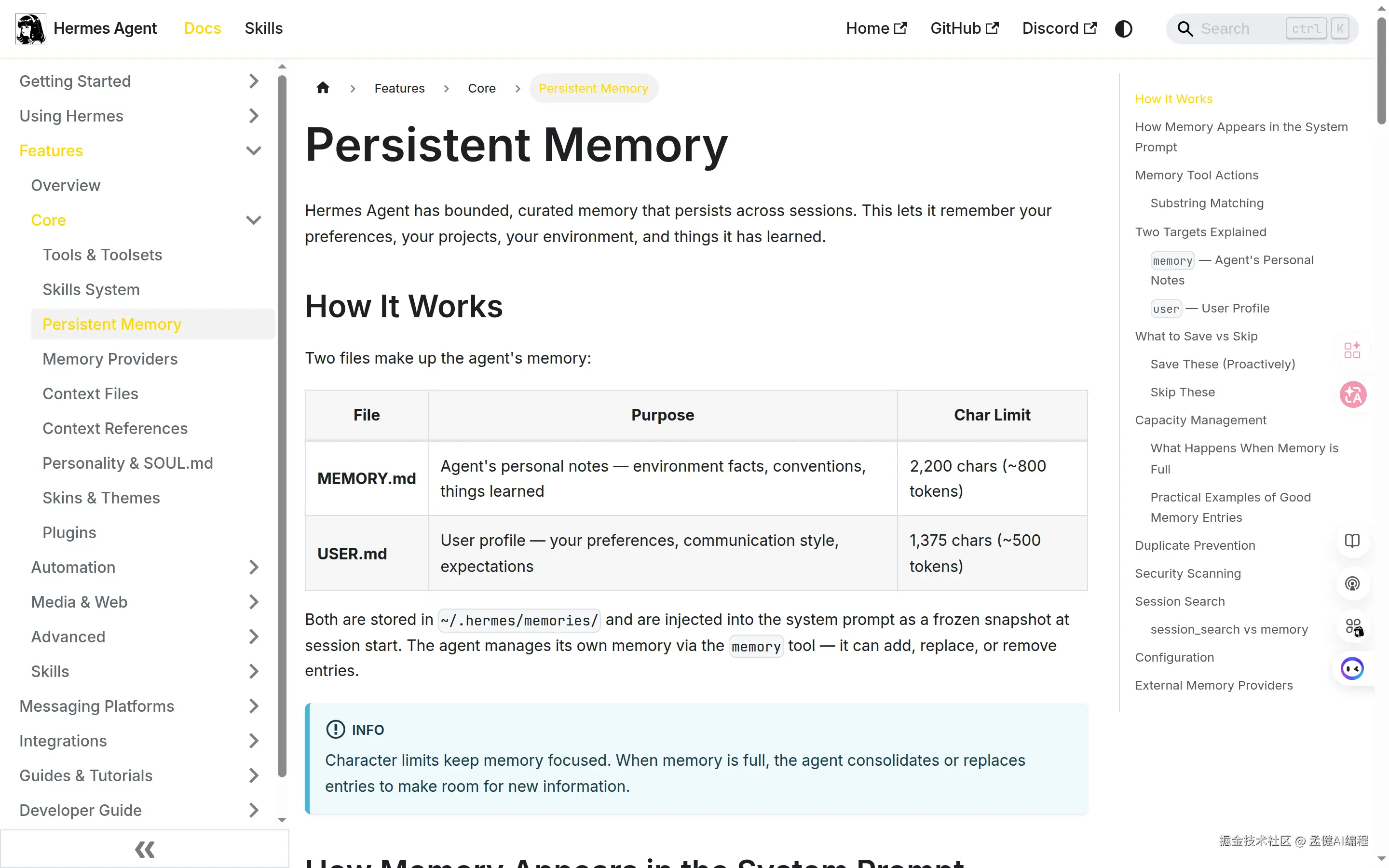1389x868 pixels.
Task: Expand the Messaging Platforms section
Action: pyautogui.click(x=253, y=706)
